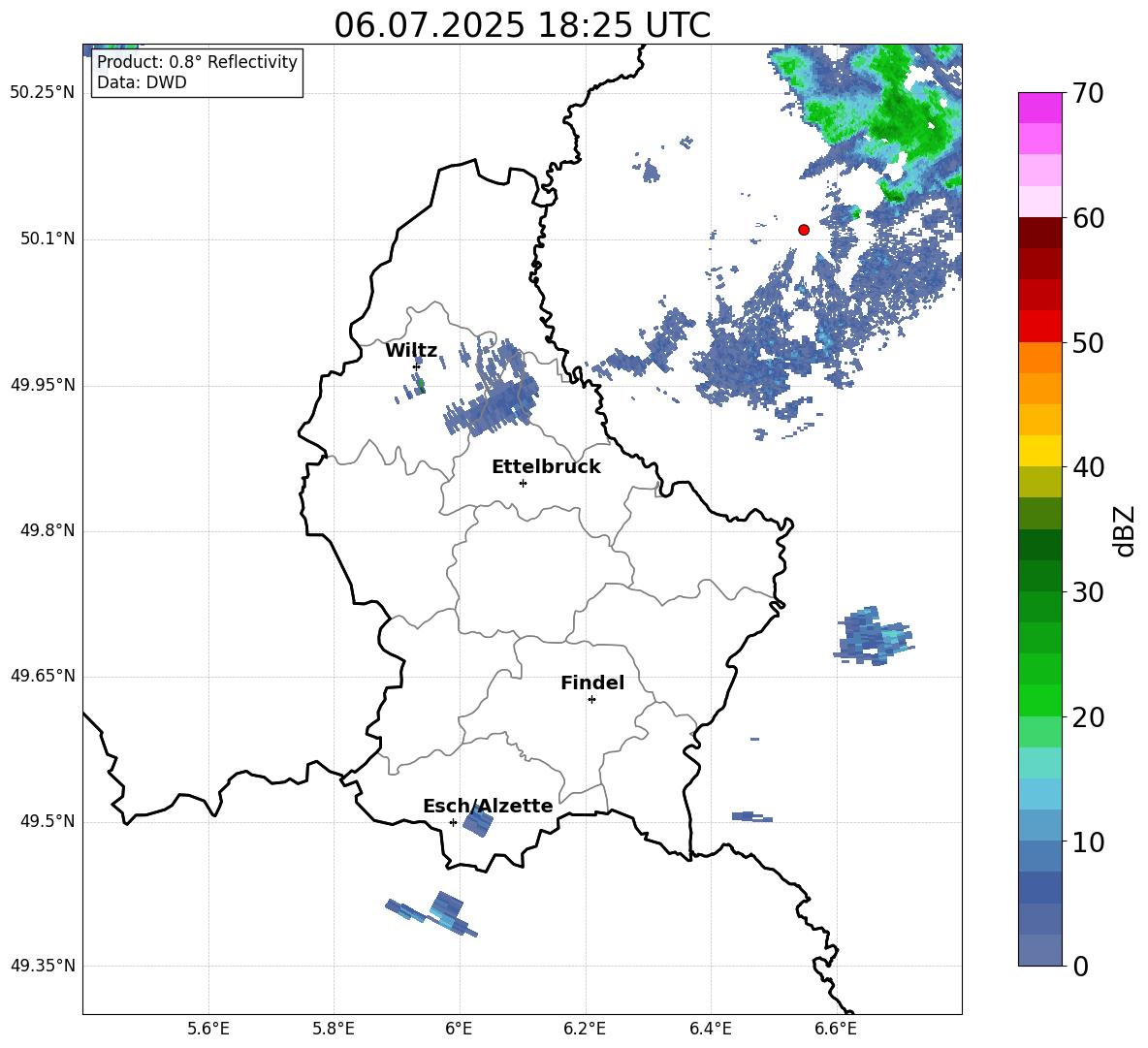Click the dBZ colorbar axis label

tap(1126, 530)
